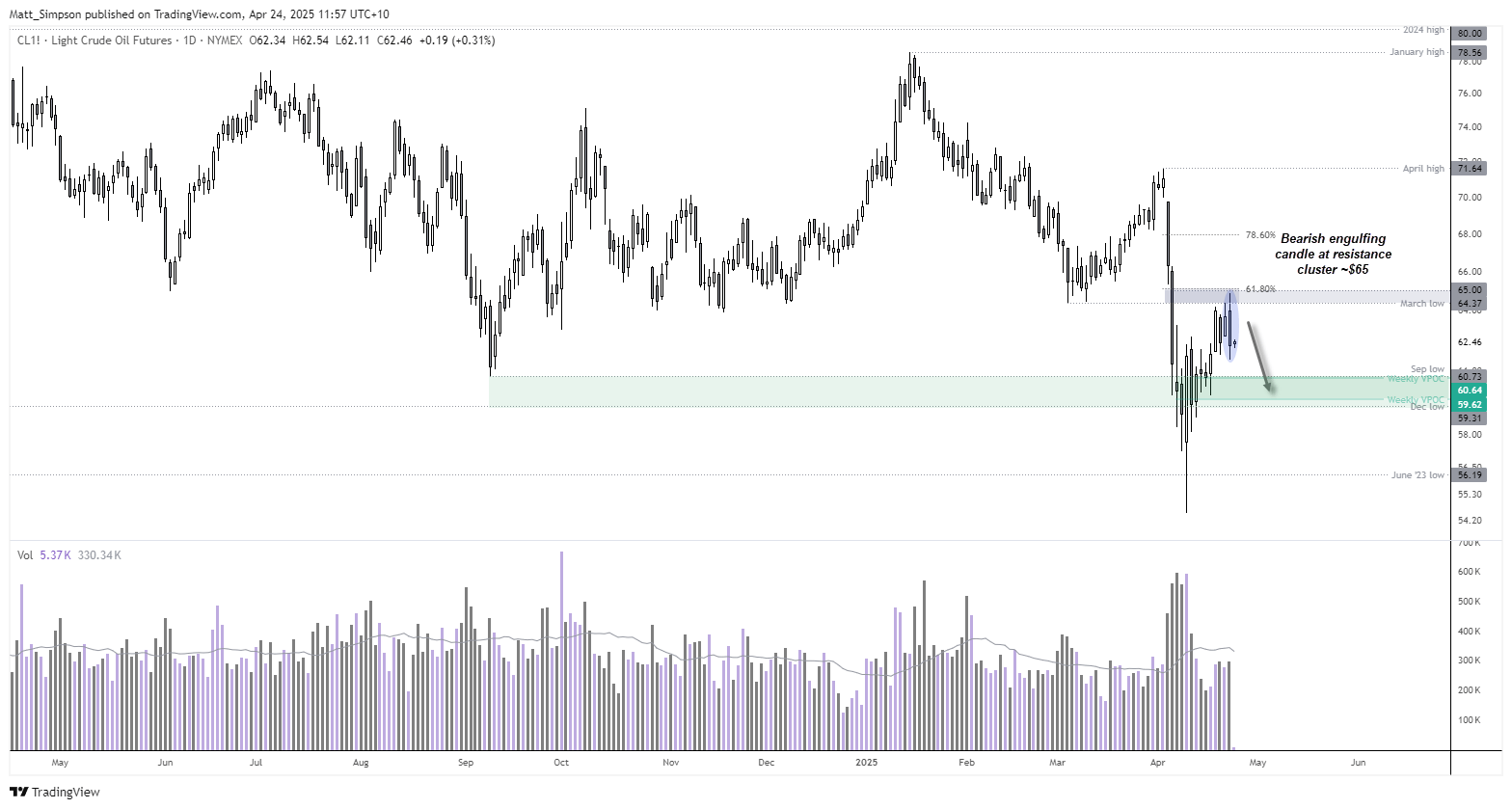Click the 80.00 price label for 2024 high
The image size is (1512, 809).
coord(1470,33)
